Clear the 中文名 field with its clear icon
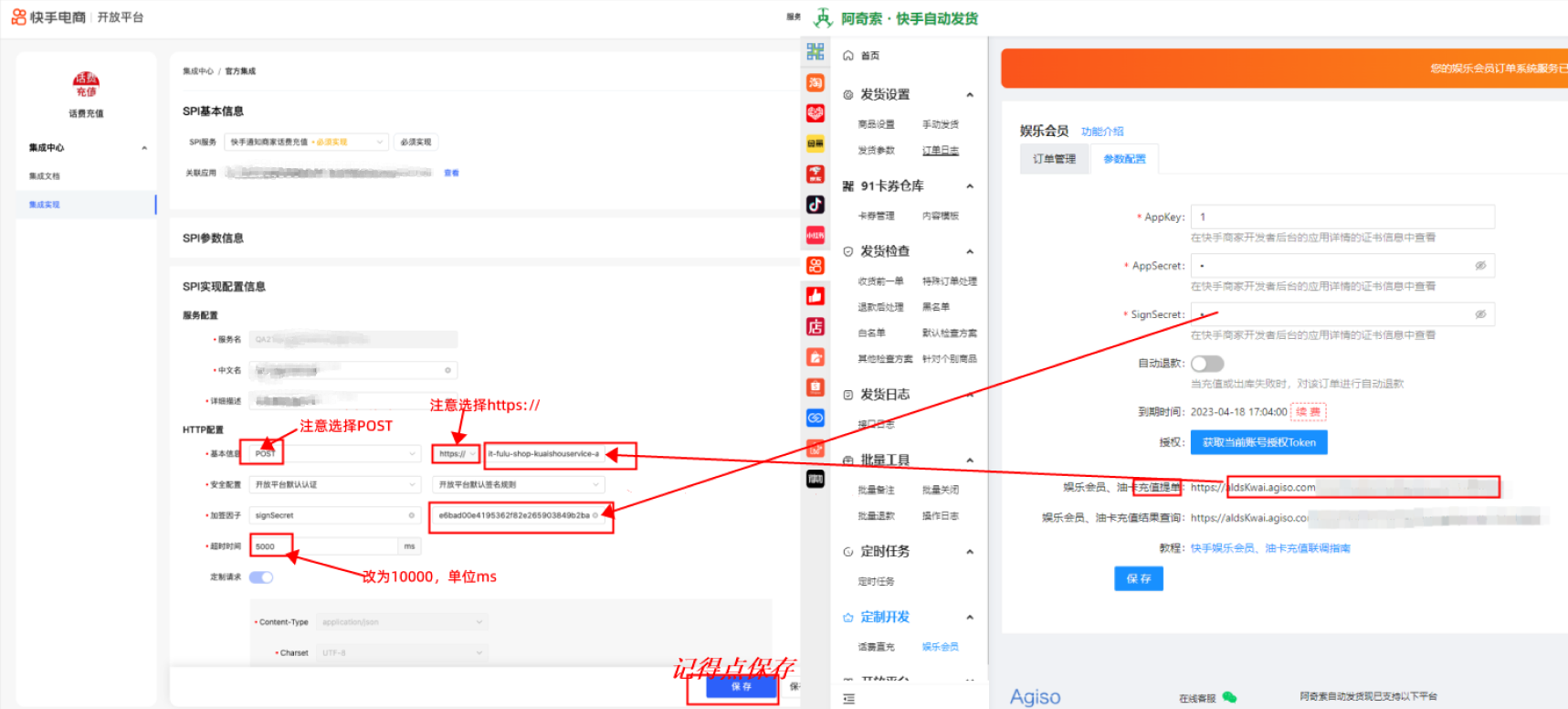 point(447,370)
